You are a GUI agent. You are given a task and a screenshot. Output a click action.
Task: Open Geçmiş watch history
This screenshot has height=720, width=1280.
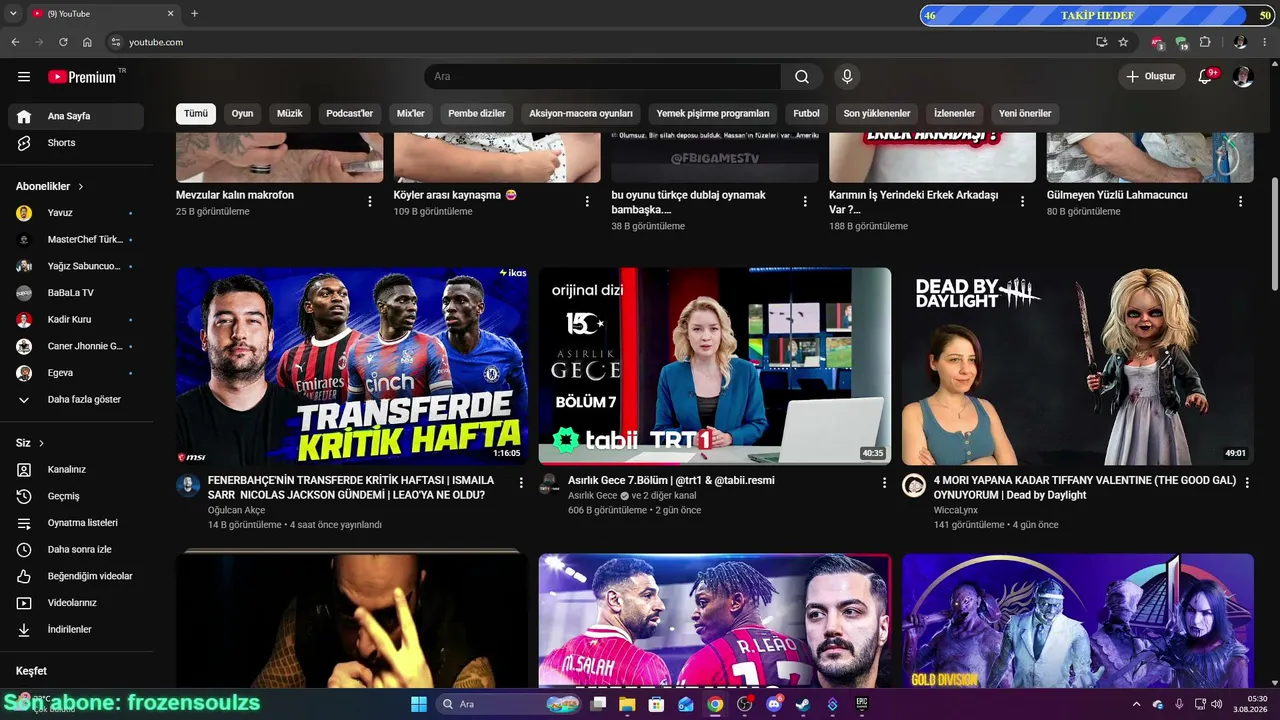pos(76,496)
